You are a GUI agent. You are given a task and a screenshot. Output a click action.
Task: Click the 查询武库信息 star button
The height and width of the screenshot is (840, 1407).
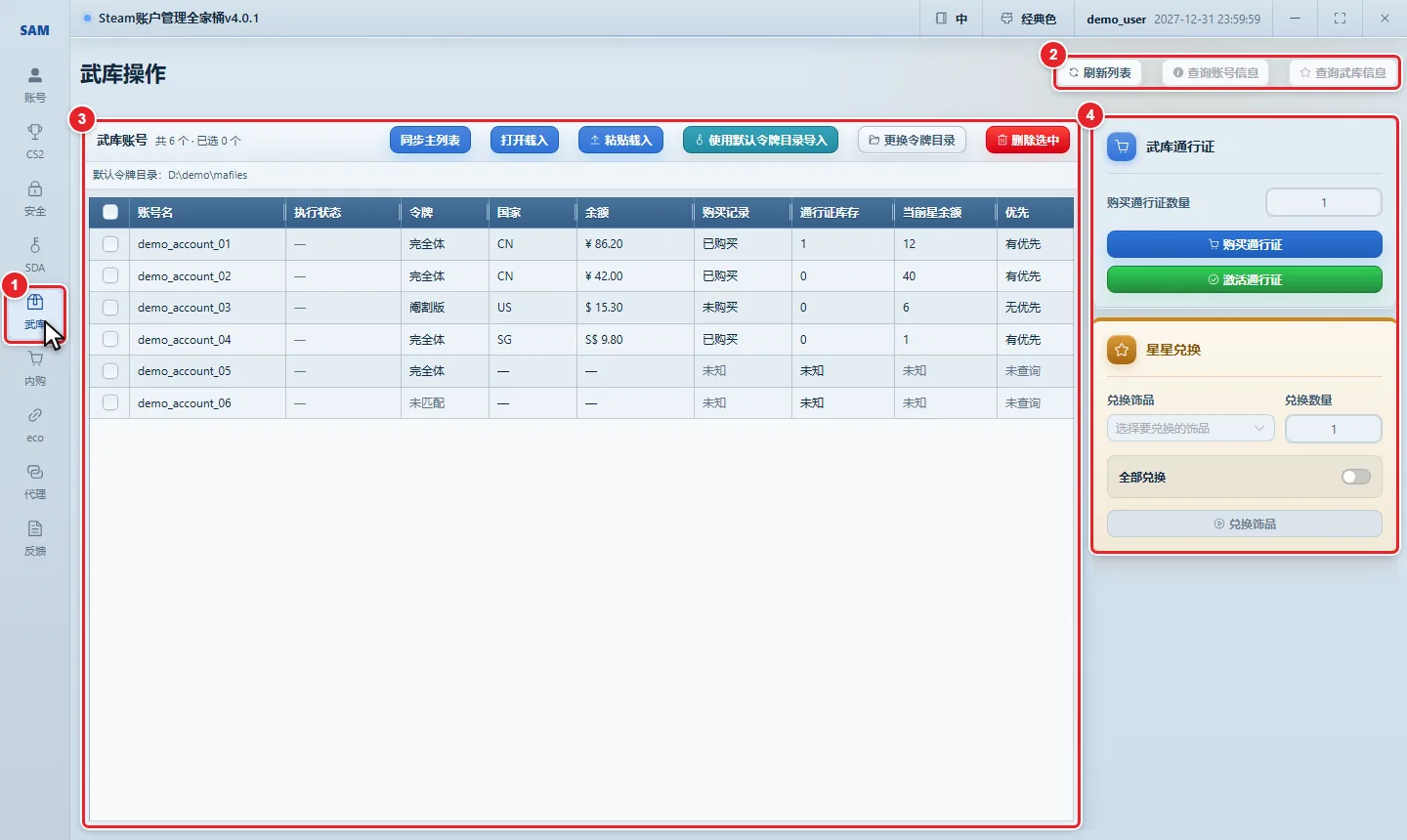[1343, 72]
